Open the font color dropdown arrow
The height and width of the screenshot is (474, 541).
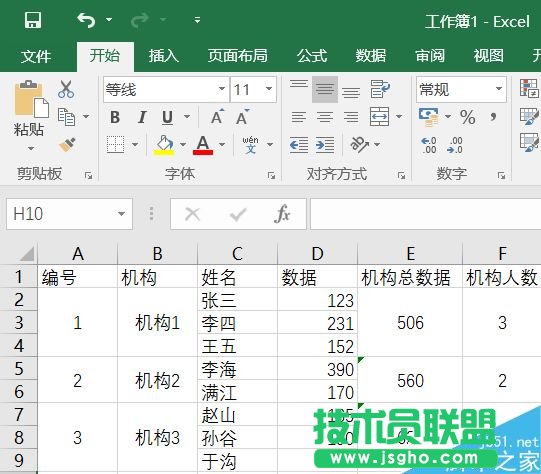[222, 145]
